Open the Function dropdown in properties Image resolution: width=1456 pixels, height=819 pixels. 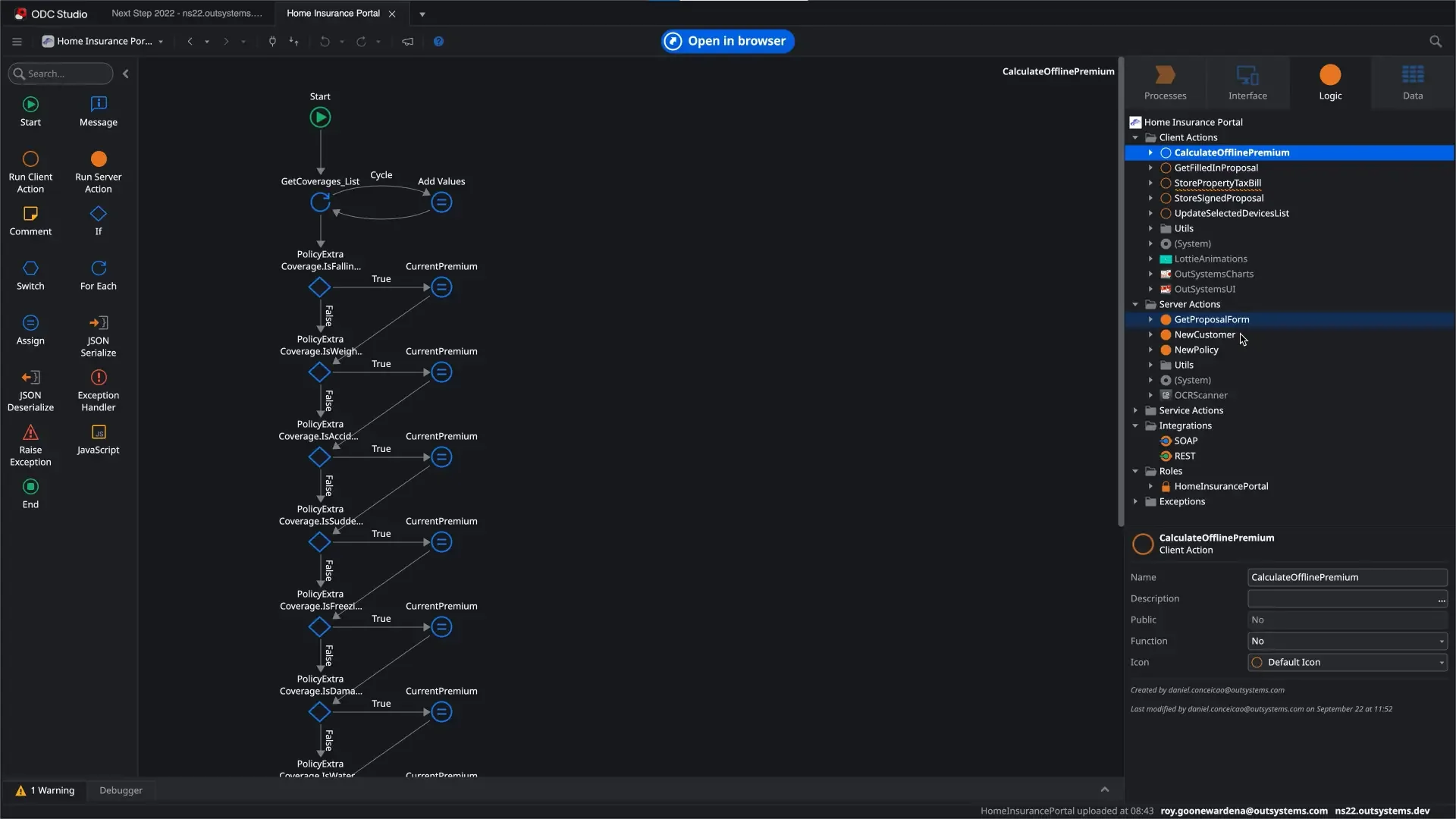tap(1347, 641)
